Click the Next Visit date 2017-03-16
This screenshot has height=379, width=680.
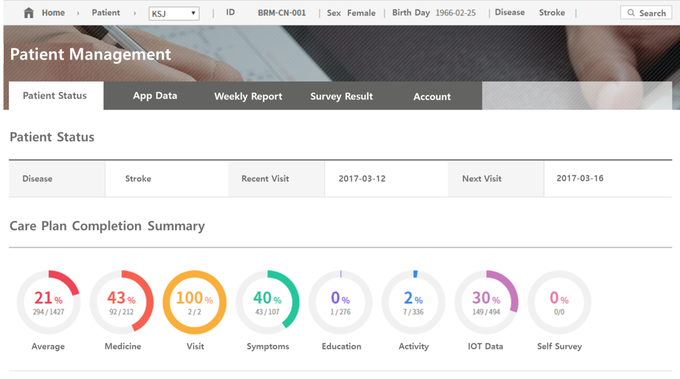580,178
